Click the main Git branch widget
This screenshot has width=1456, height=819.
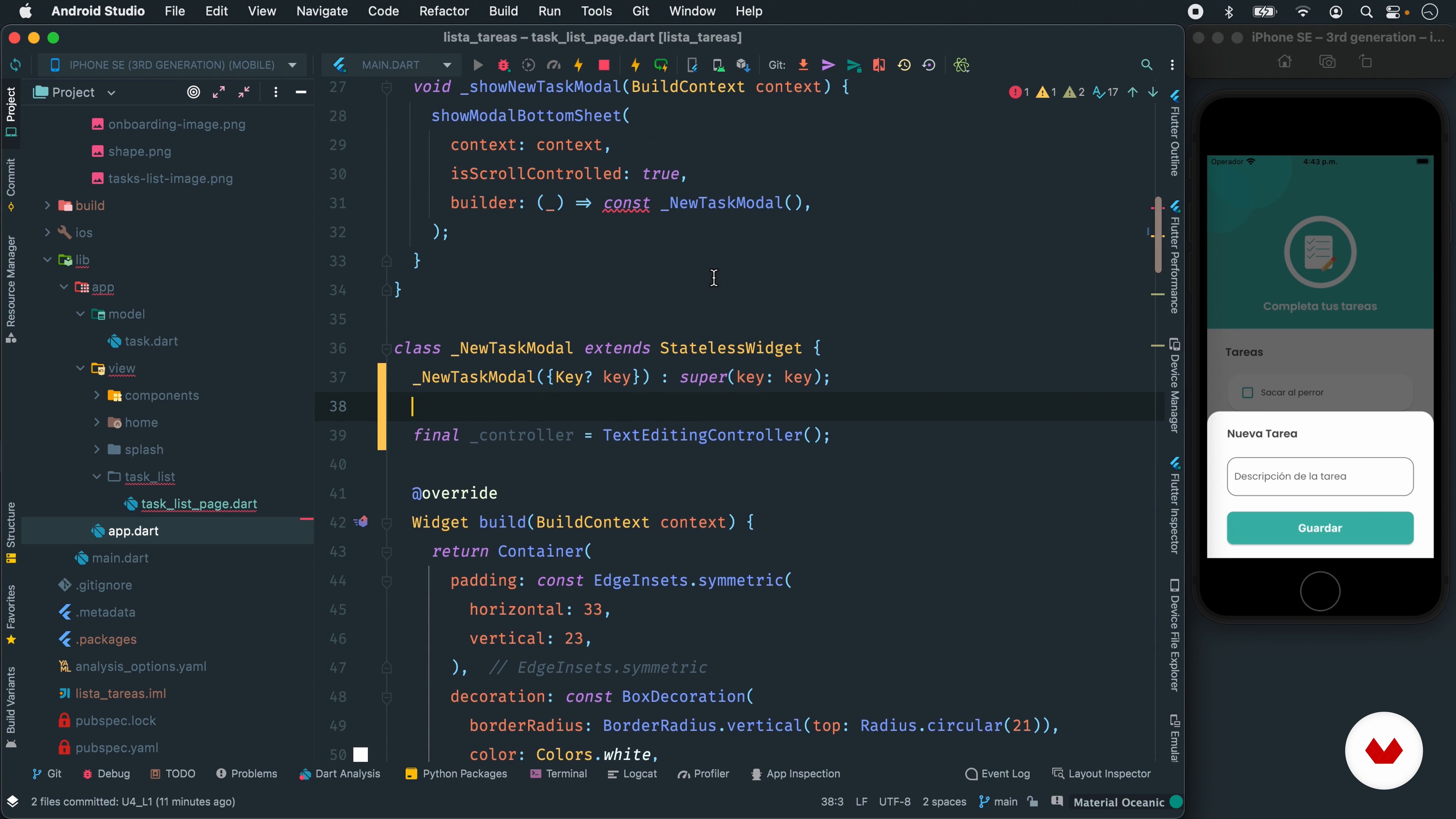point(998,802)
